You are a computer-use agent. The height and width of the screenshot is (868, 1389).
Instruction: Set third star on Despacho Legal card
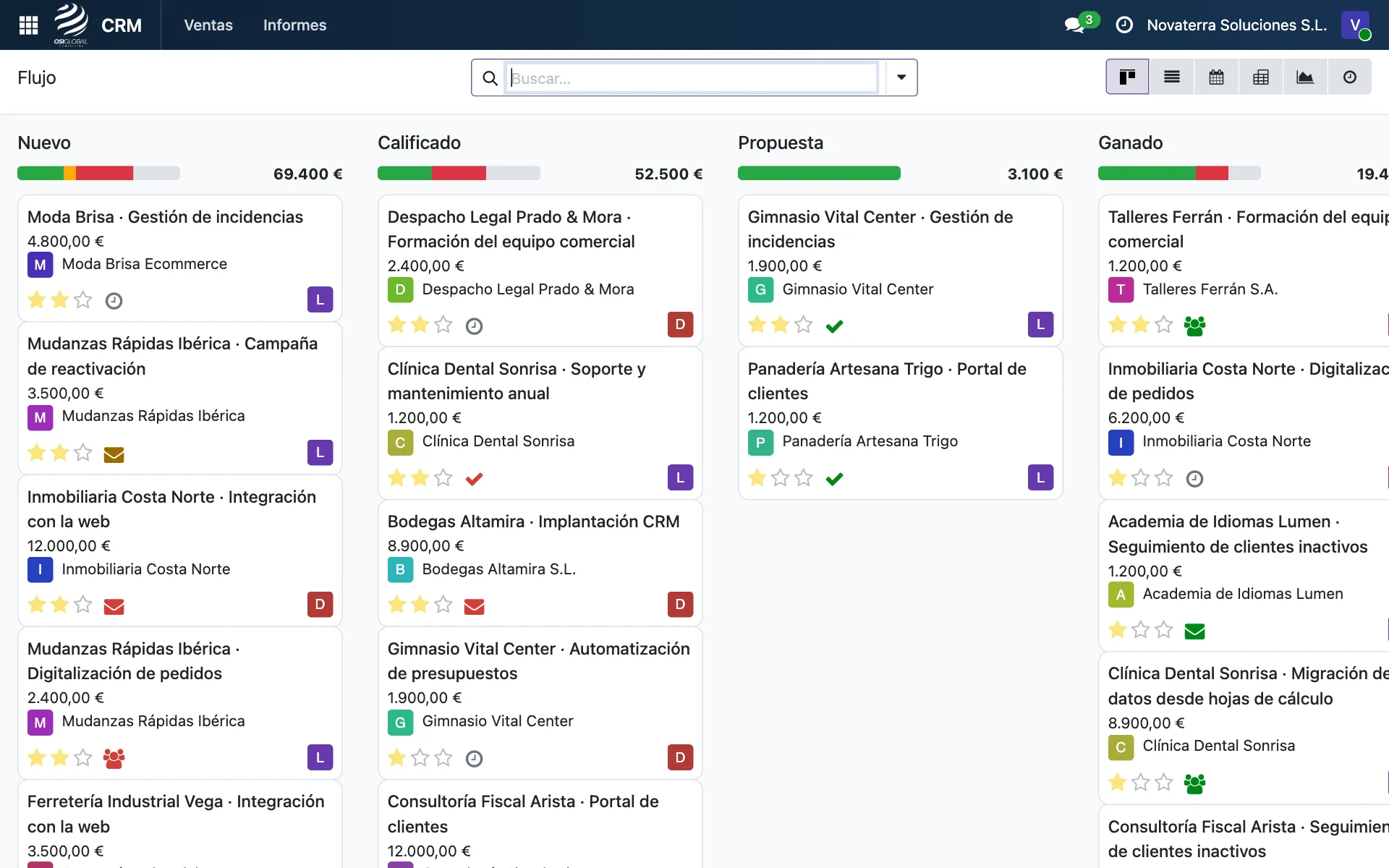443,324
